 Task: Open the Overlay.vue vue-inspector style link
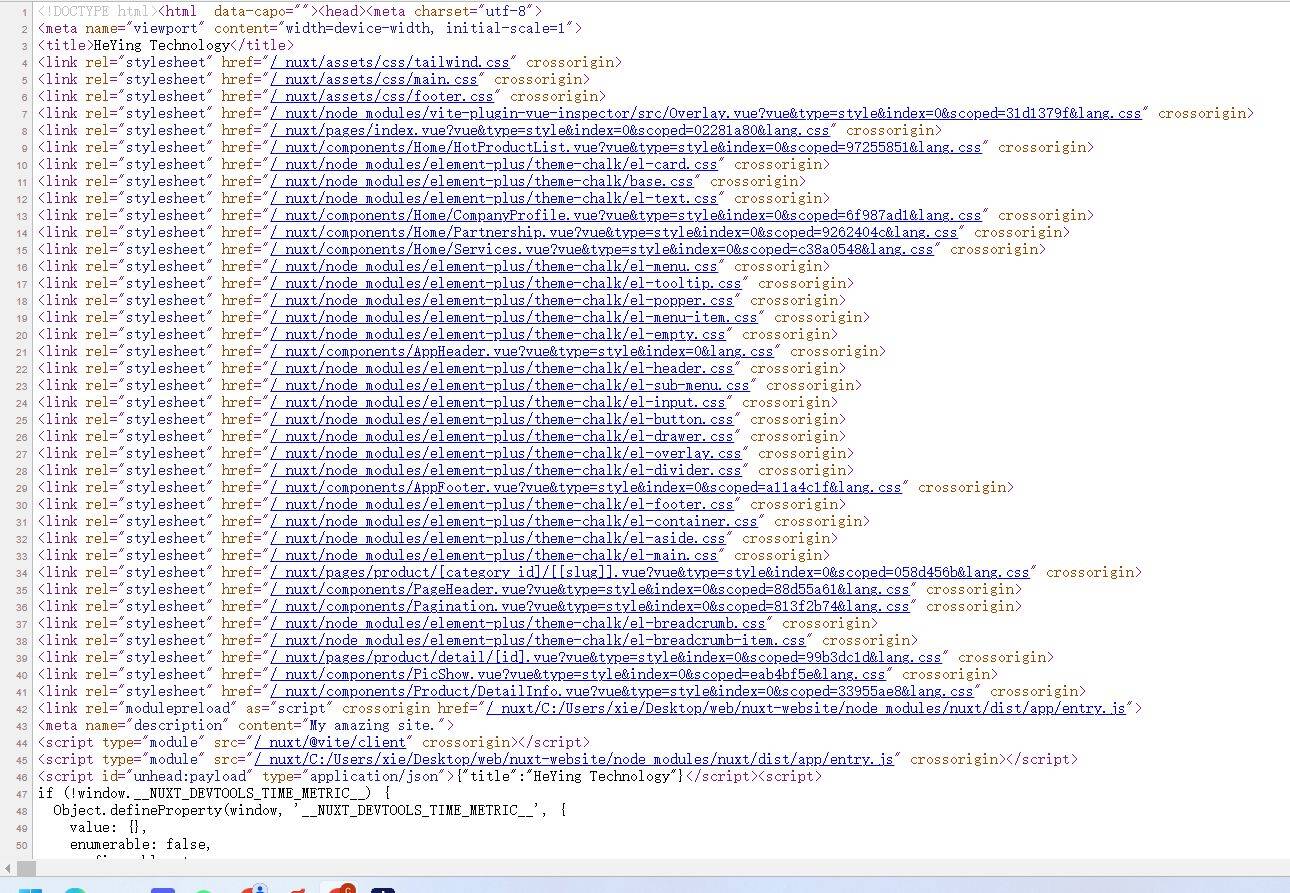point(706,113)
